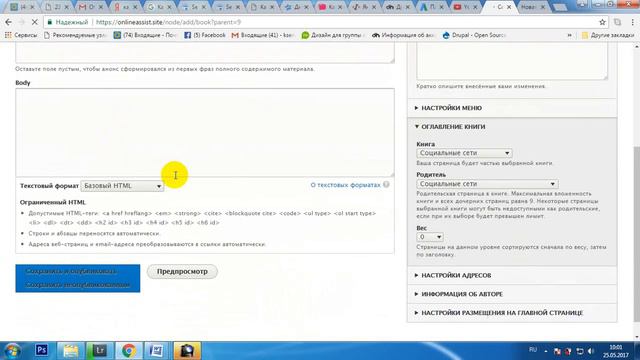
Task: Go back using browser back arrow
Action: tap(9, 22)
